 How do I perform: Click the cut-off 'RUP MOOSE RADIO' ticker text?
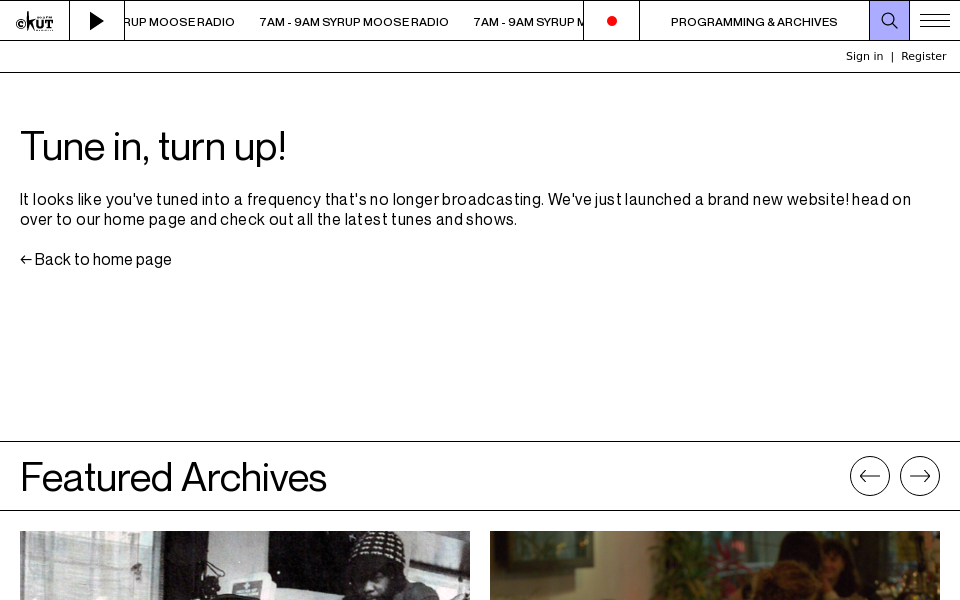179,22
